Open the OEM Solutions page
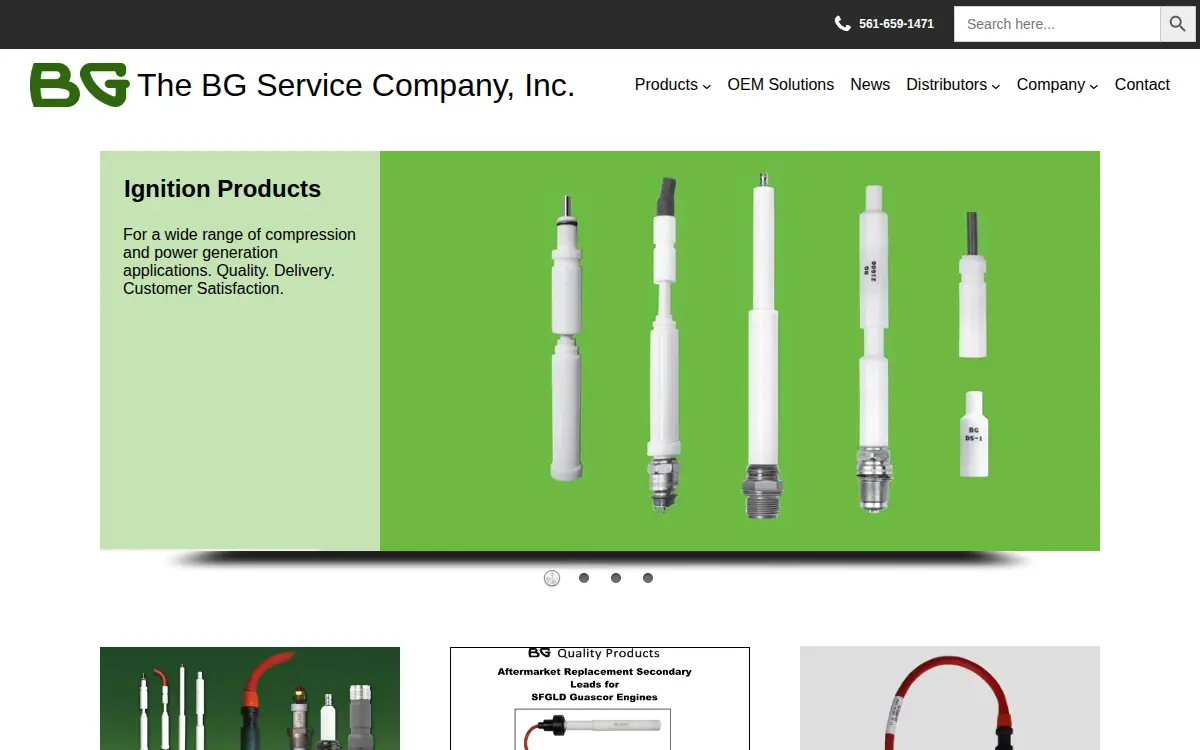Screen dimensions: 1200x750 781,85
